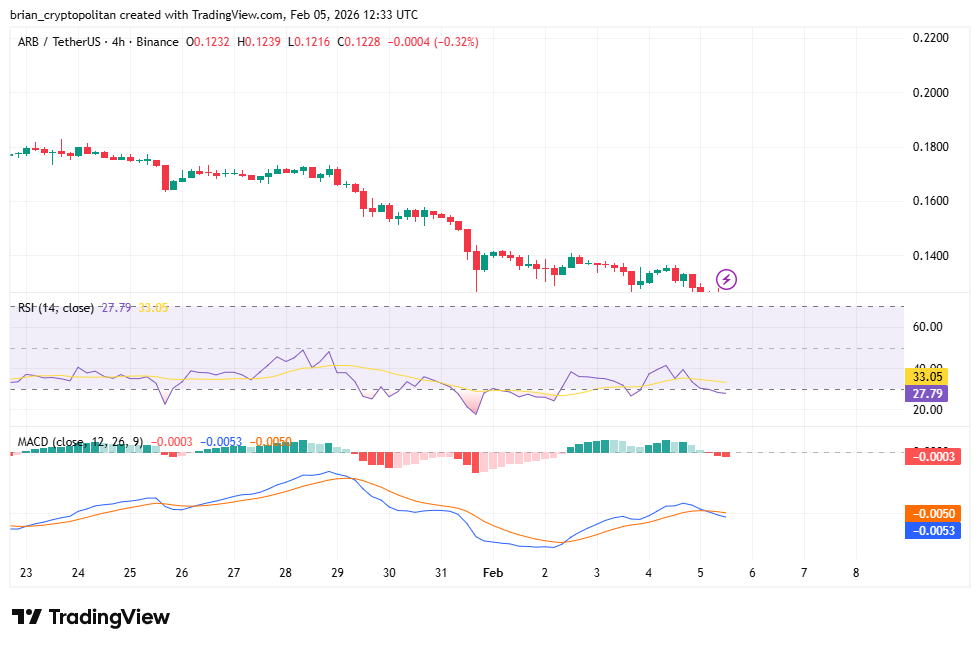Click the brian_cryptopolitan username text
The height and width of the screenshot is (647, 980).
[65, 14]
